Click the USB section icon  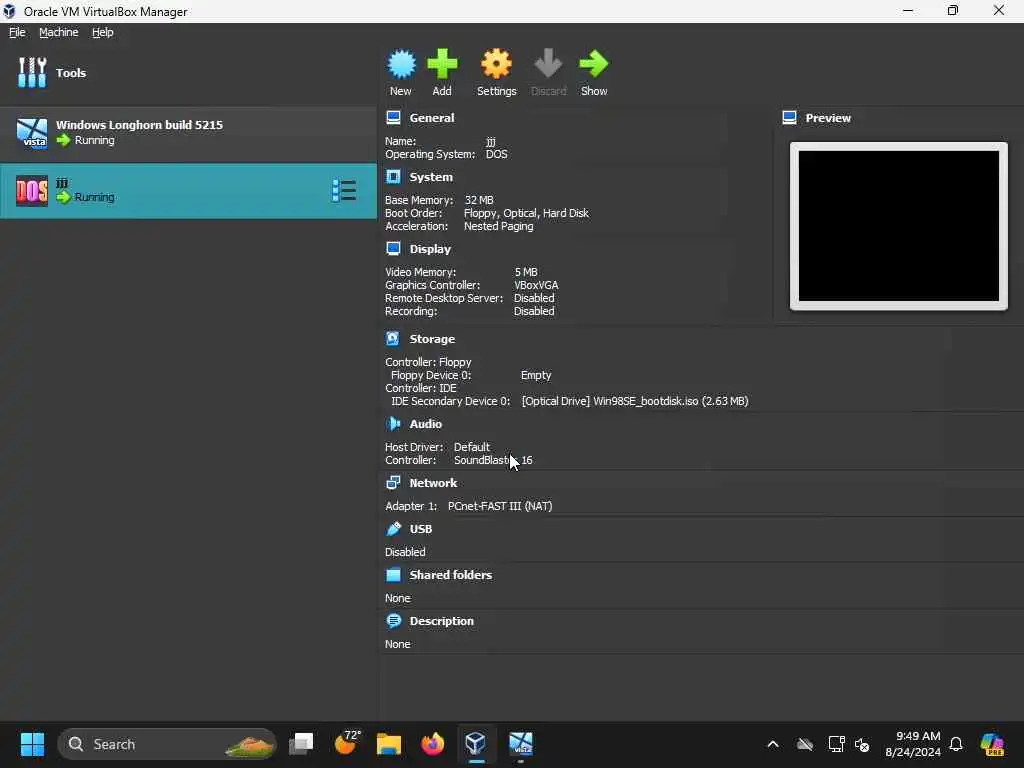pos(393,528)
